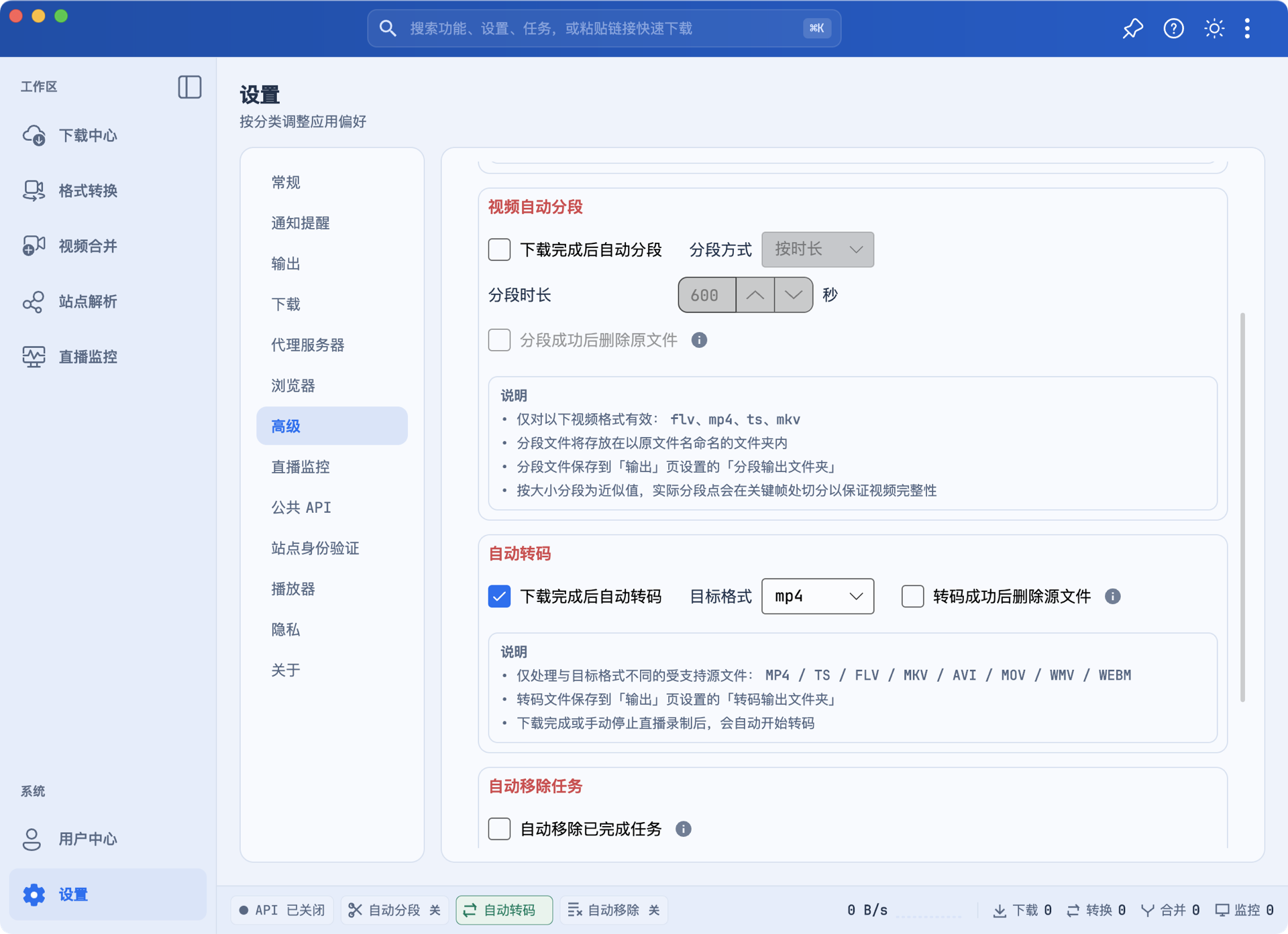Open the 公共 API settings category

[x=331, y=508]
